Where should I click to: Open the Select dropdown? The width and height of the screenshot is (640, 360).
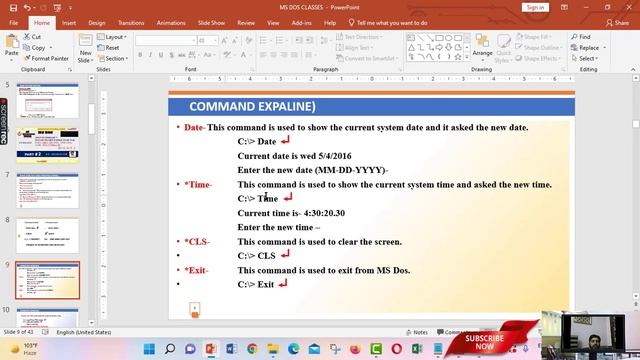584,58
